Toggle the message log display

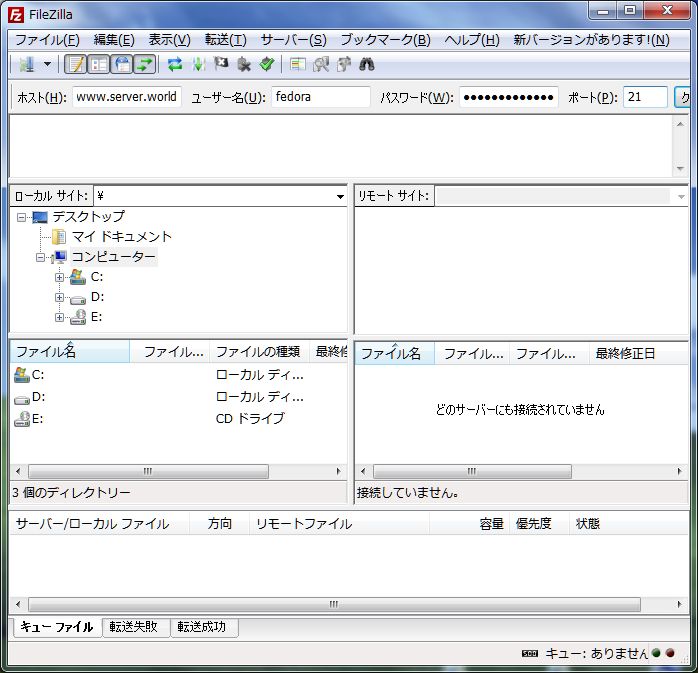tap(76, 65)
